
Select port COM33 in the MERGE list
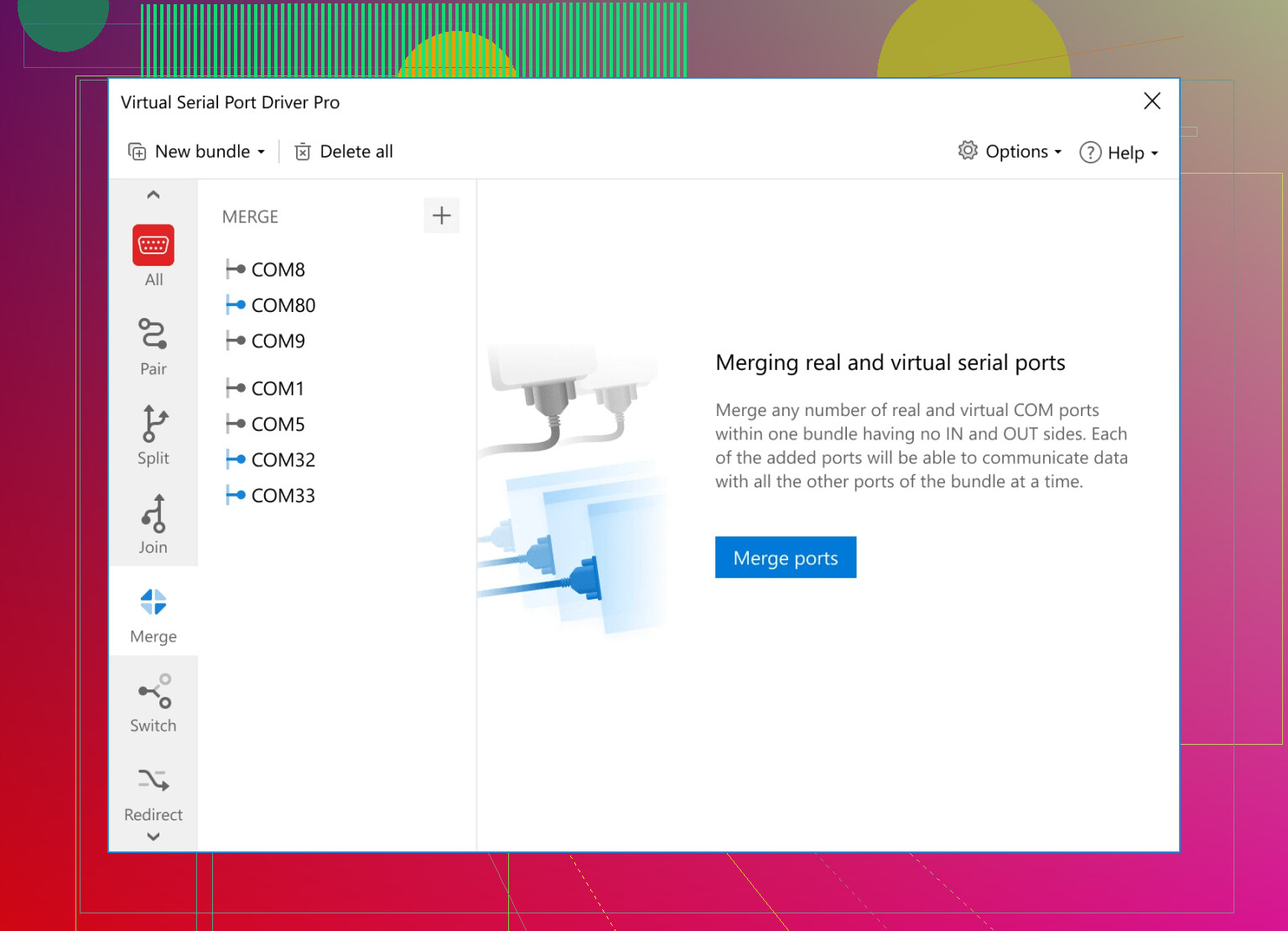[283, 495]
